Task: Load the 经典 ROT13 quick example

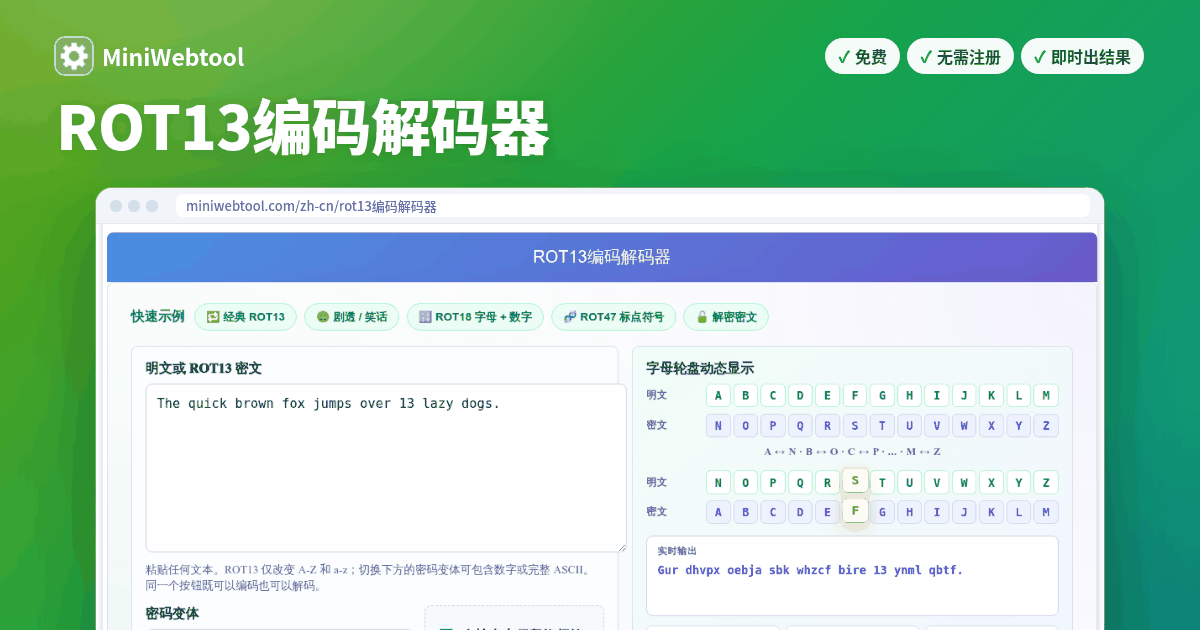Action: (245, 317)
